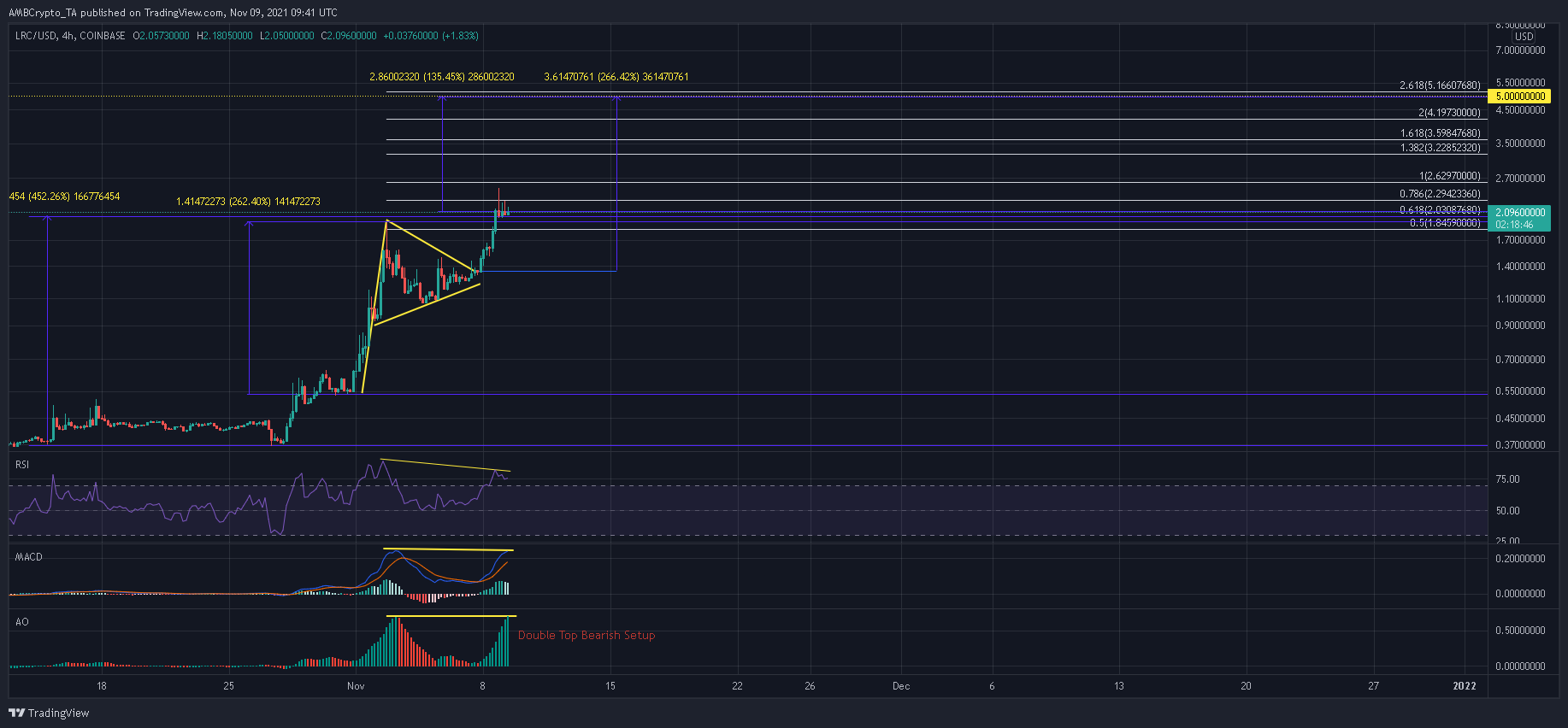
Task: Click the 0.5(1.84590000) Fibonacci level label
Action: pyautogui.click(x=1445, y=223)
